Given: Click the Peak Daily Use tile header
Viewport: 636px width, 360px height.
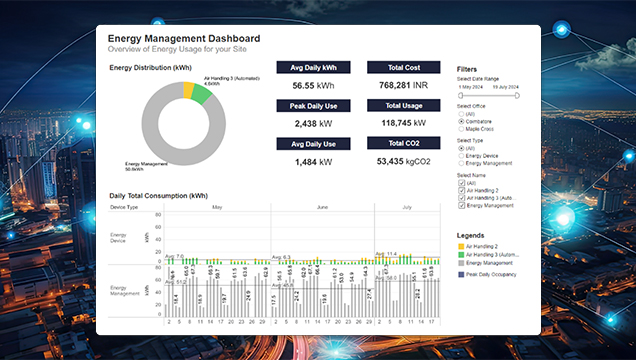Looking at the screenshot, I should click(x=314, y=106).
